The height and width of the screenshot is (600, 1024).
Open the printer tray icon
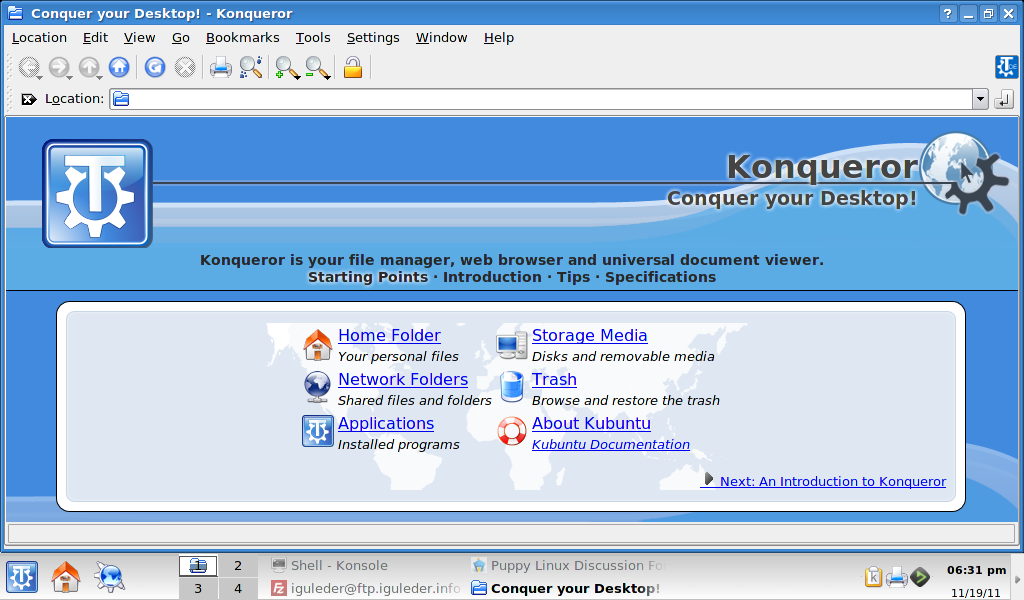point(897,576)
